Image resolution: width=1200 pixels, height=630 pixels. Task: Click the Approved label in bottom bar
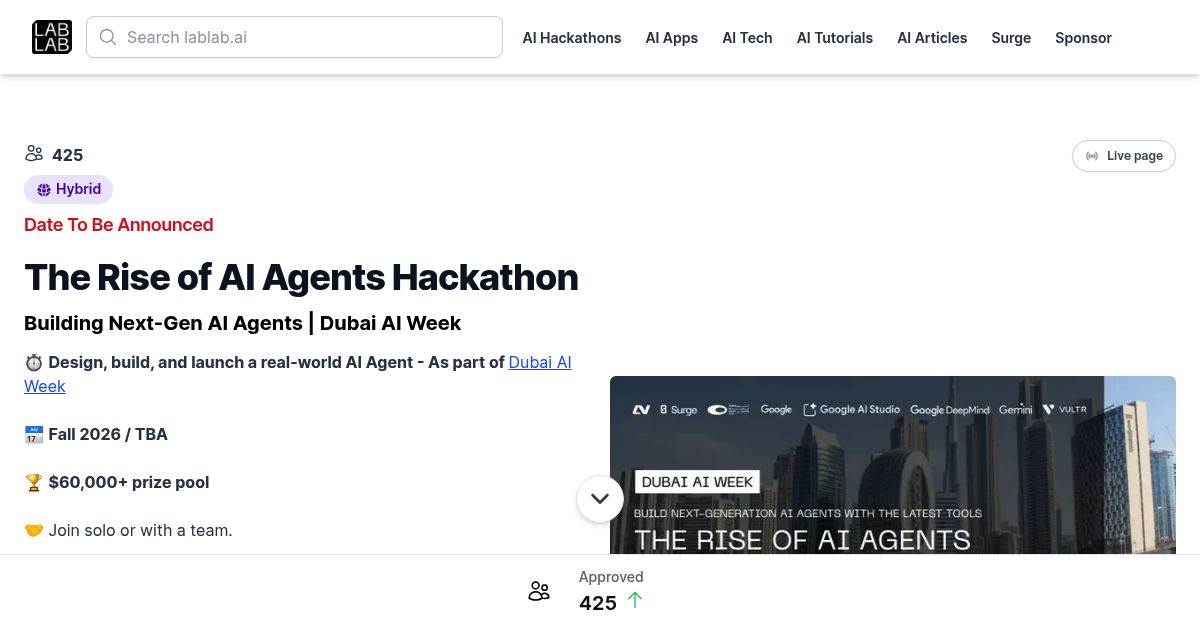(x=611, y=577)
